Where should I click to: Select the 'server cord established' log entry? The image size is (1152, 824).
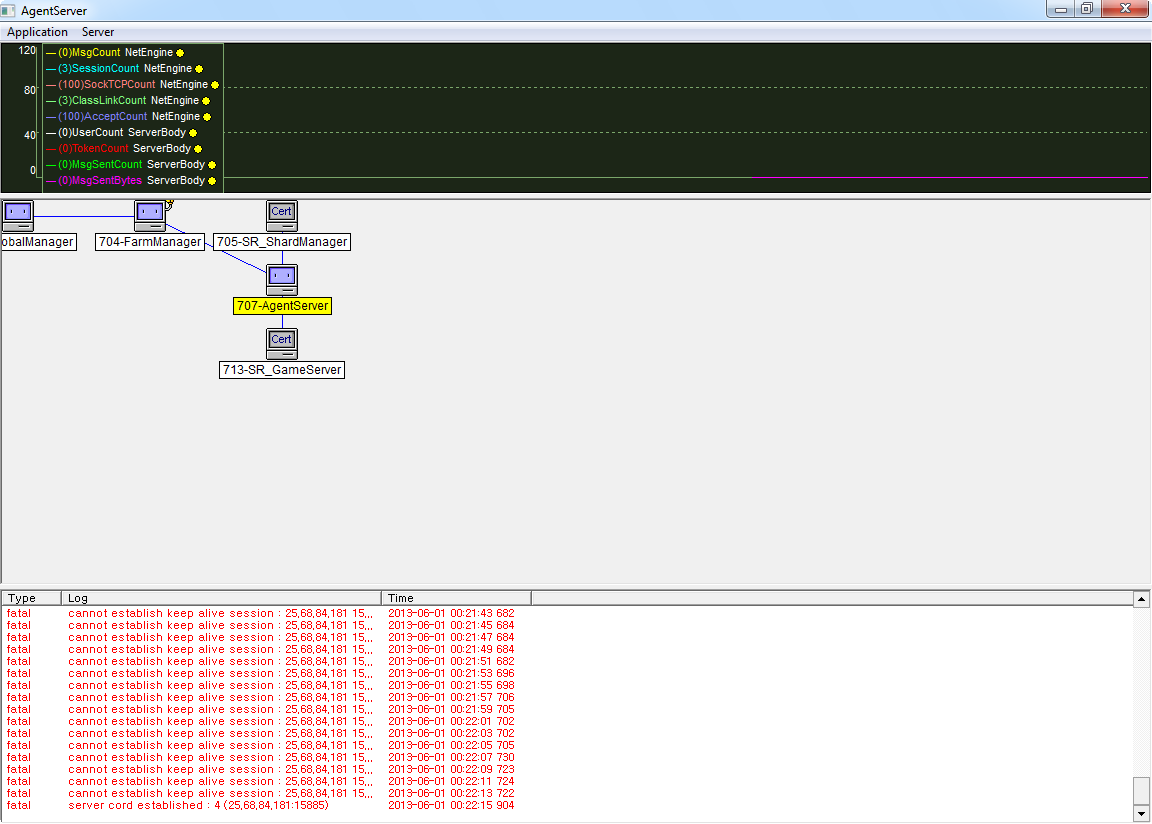(198, 805)
